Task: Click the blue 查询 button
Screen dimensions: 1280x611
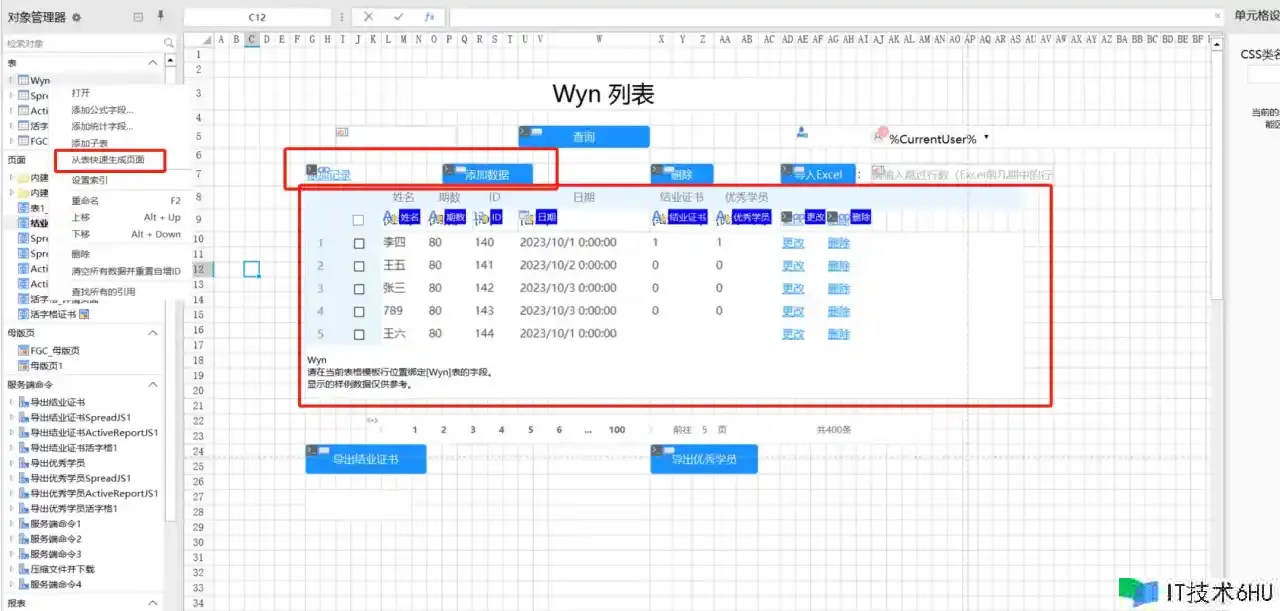Action: [583, 137]
